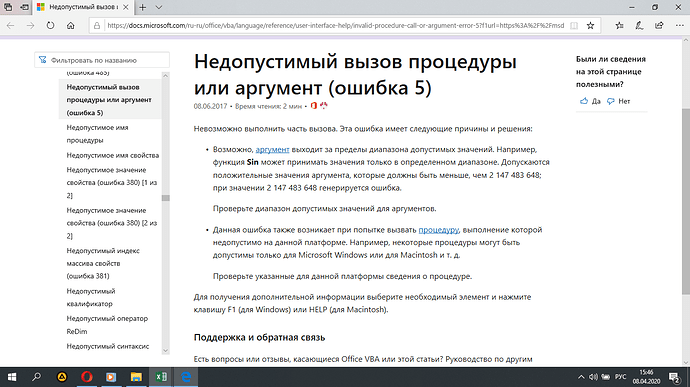This screenshot has width=690, height=387.
Task: Go to browser home page icon
Action: [x=70, y=26]
